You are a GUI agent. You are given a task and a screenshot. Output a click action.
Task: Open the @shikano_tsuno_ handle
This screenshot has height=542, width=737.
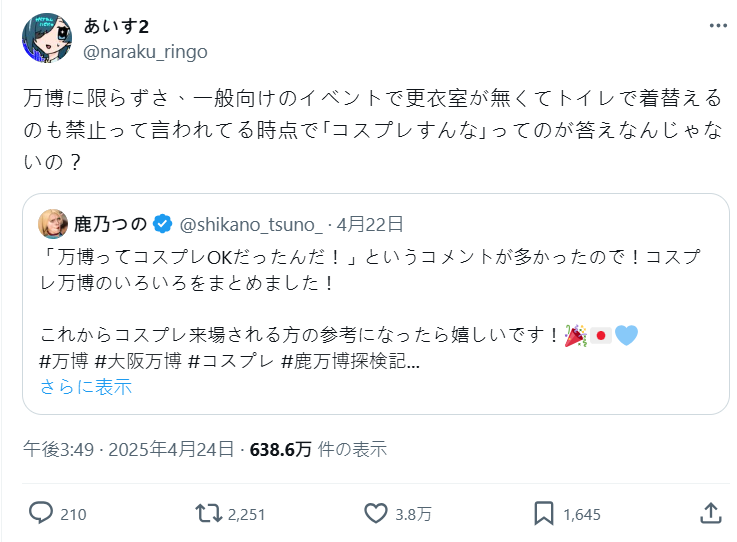tap(252, 223)
